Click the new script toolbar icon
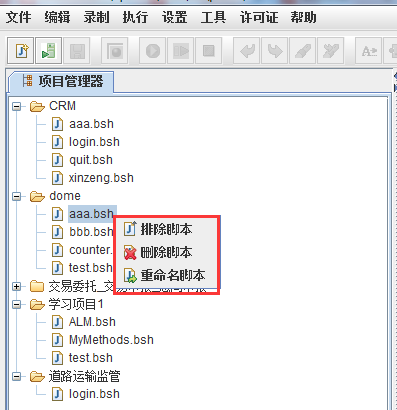This screenshot has width=397, height=410. 21,51
